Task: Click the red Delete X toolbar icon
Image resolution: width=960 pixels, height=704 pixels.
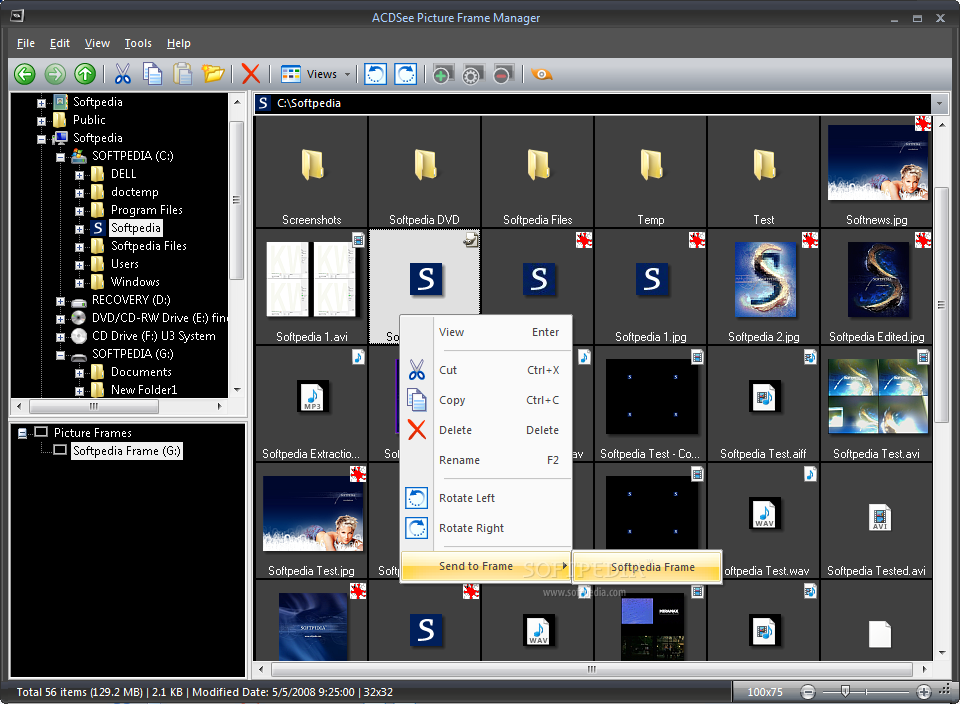Action: coord(251,74)
